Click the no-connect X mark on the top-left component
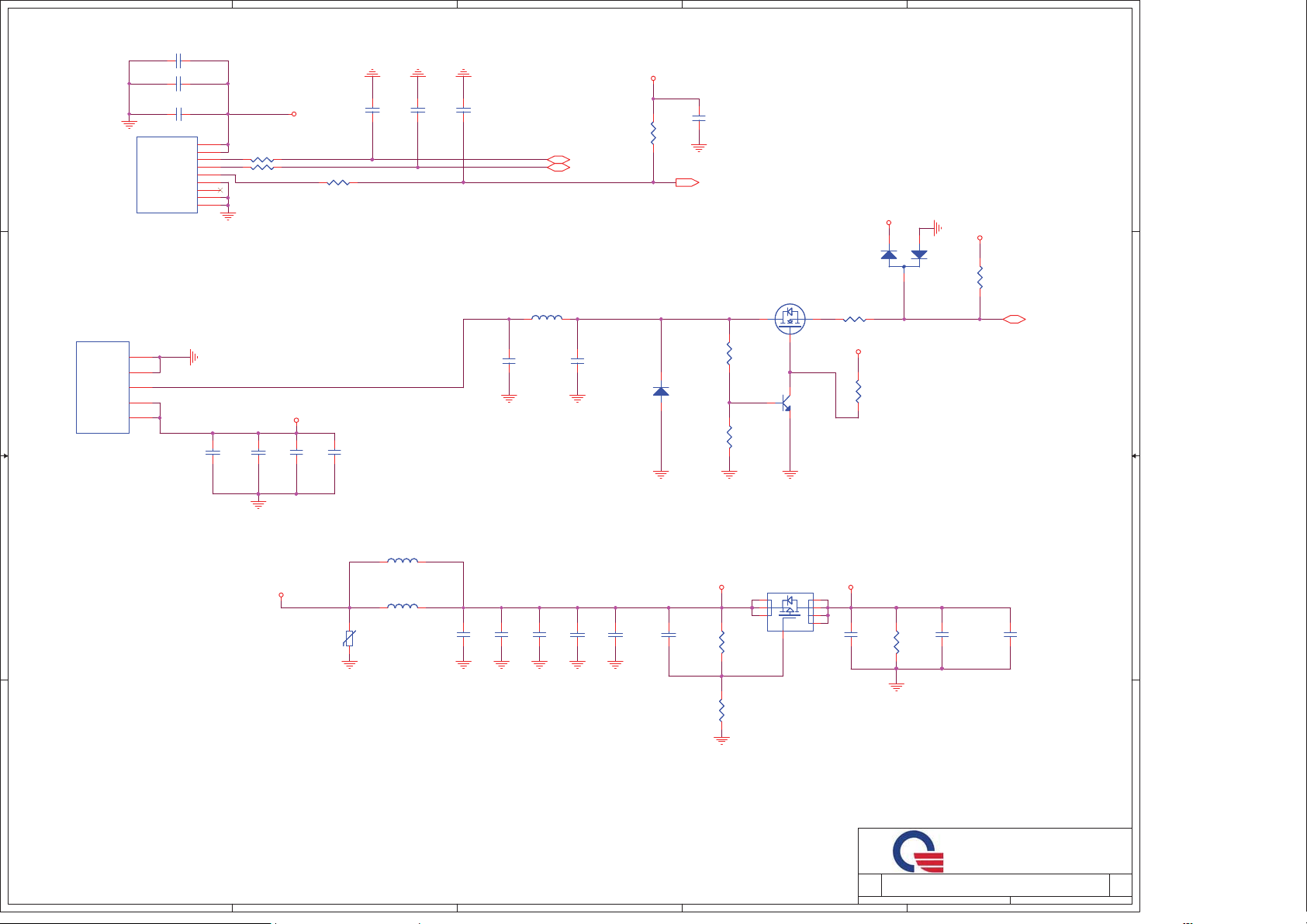The width and height of the screenshot is (1307, 924). 220,190
